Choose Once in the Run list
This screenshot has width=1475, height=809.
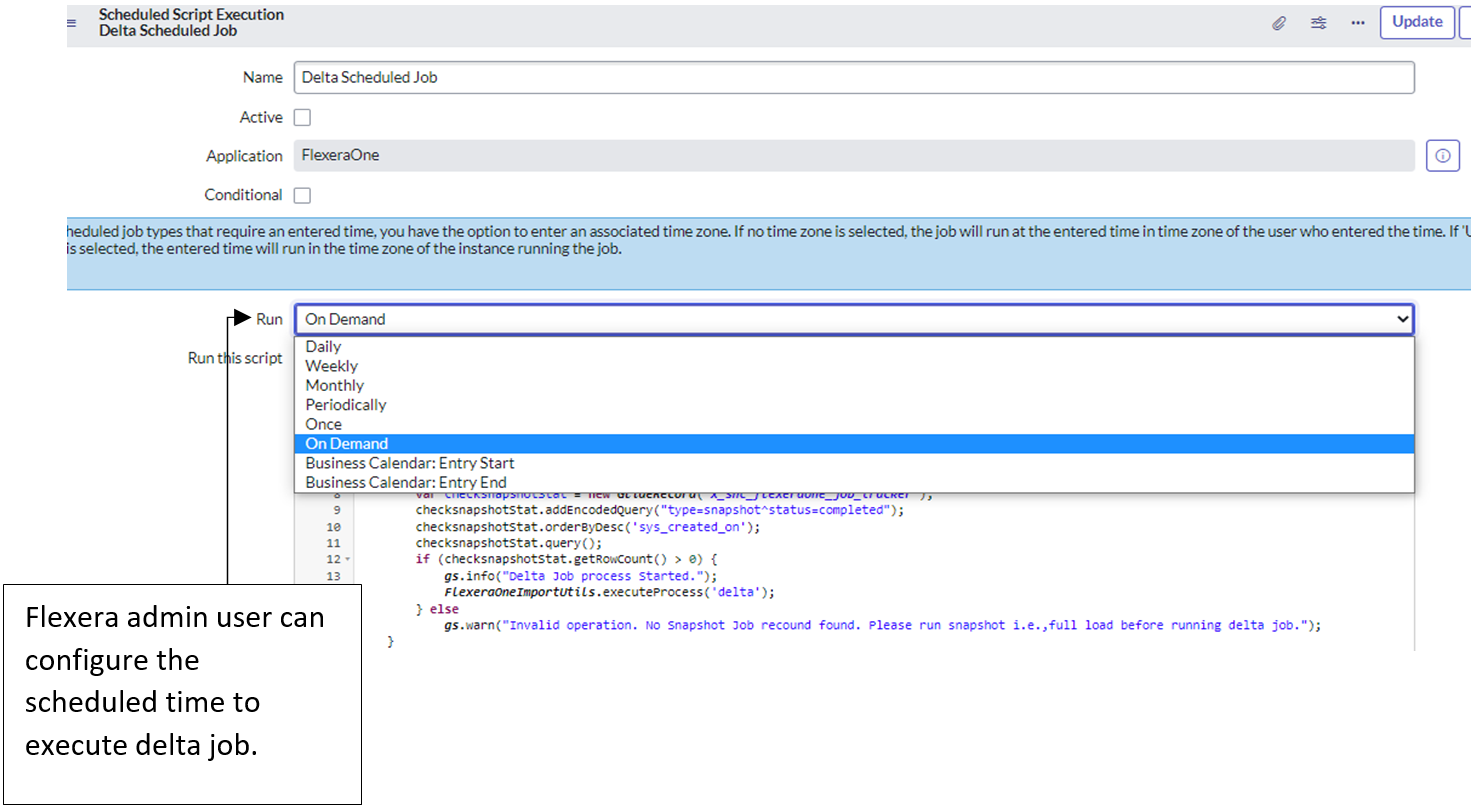[323, 424]
